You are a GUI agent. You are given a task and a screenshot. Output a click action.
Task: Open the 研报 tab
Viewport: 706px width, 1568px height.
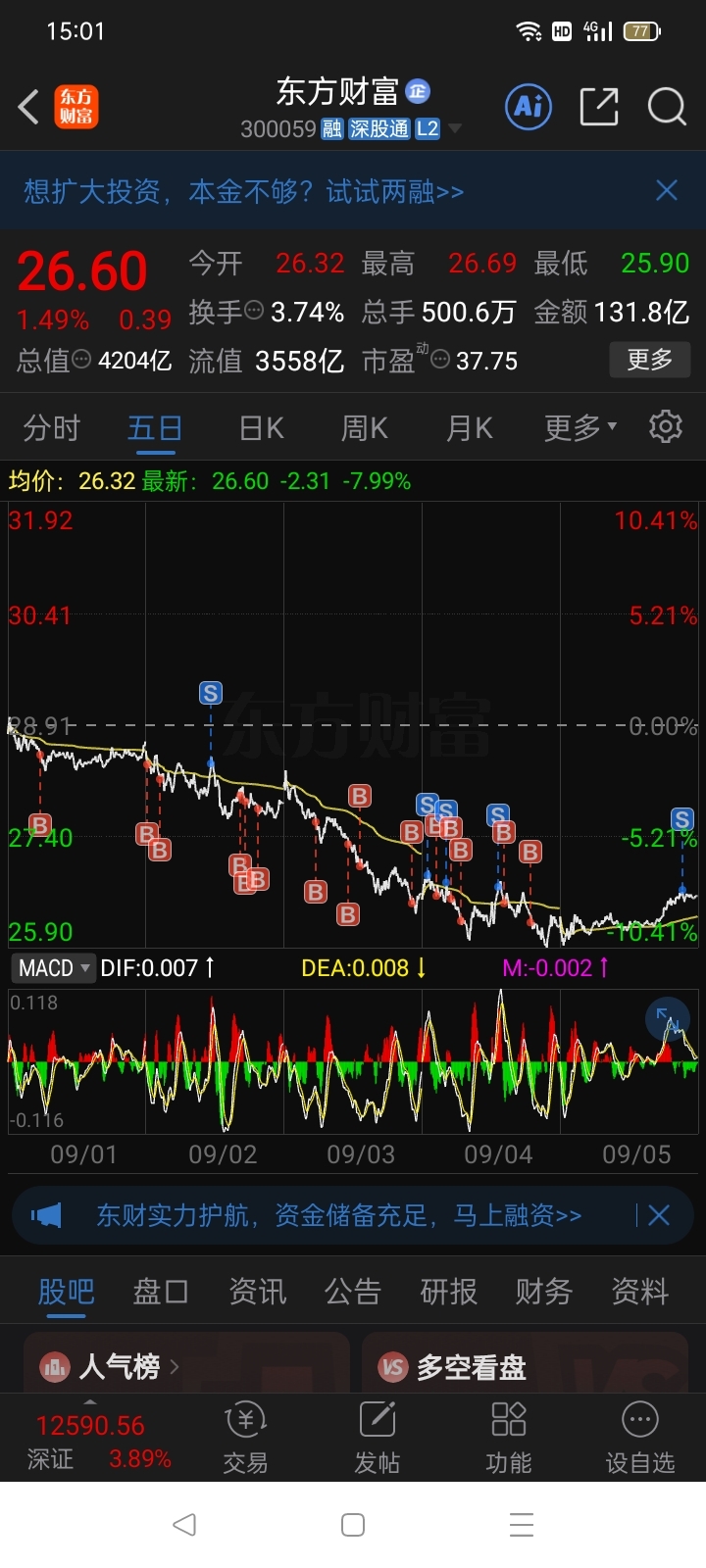click(x=448, y=1292)
